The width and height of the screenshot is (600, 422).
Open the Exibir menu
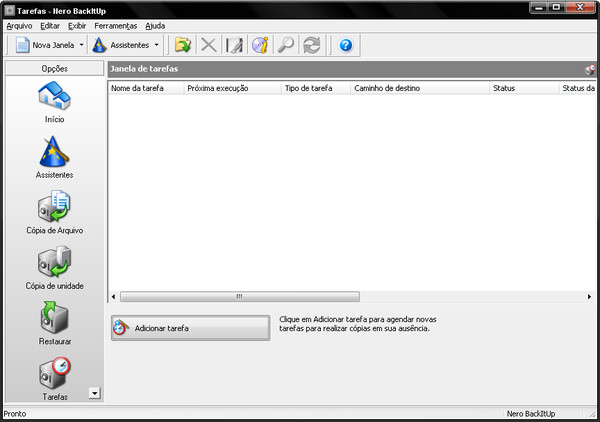point(77,26)
